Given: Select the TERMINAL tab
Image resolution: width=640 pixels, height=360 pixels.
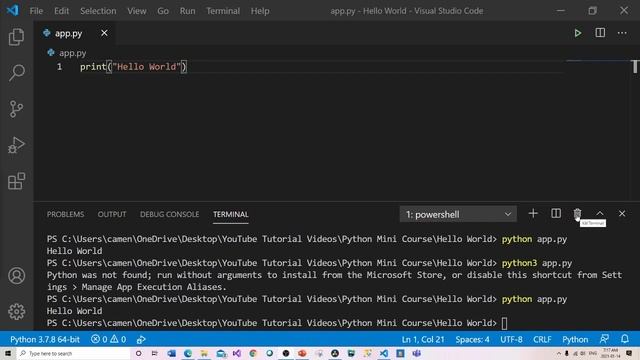Looking at the screenshot, I should point(231,215).
